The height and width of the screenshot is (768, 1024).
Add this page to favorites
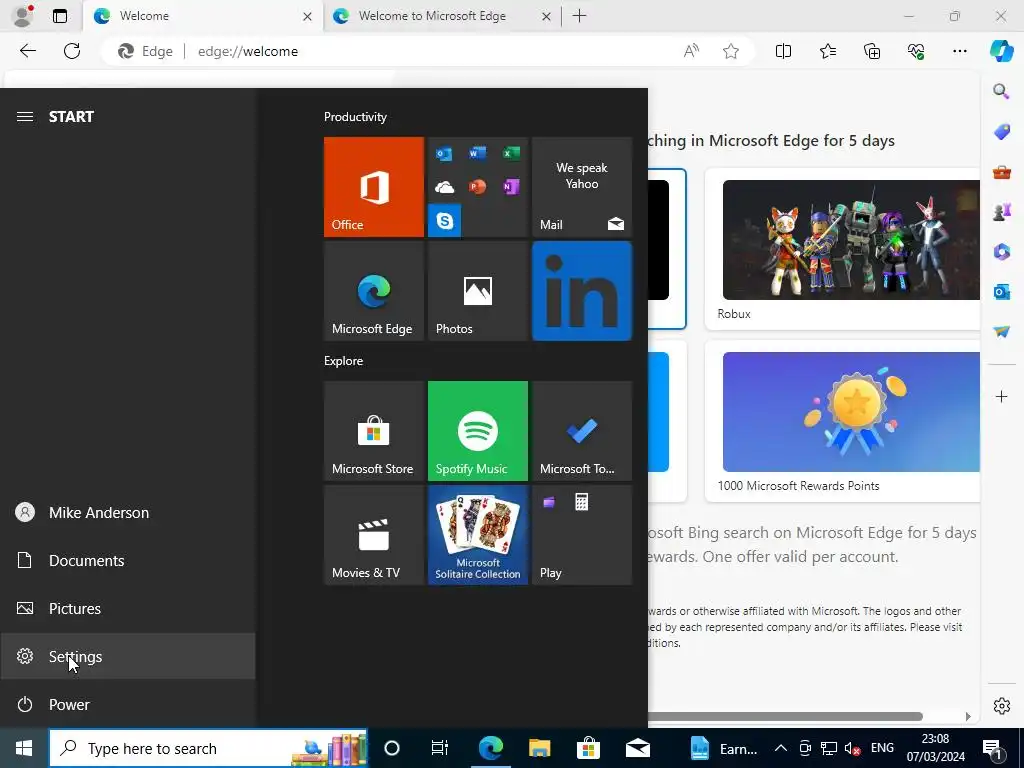(x=731, y=51)
